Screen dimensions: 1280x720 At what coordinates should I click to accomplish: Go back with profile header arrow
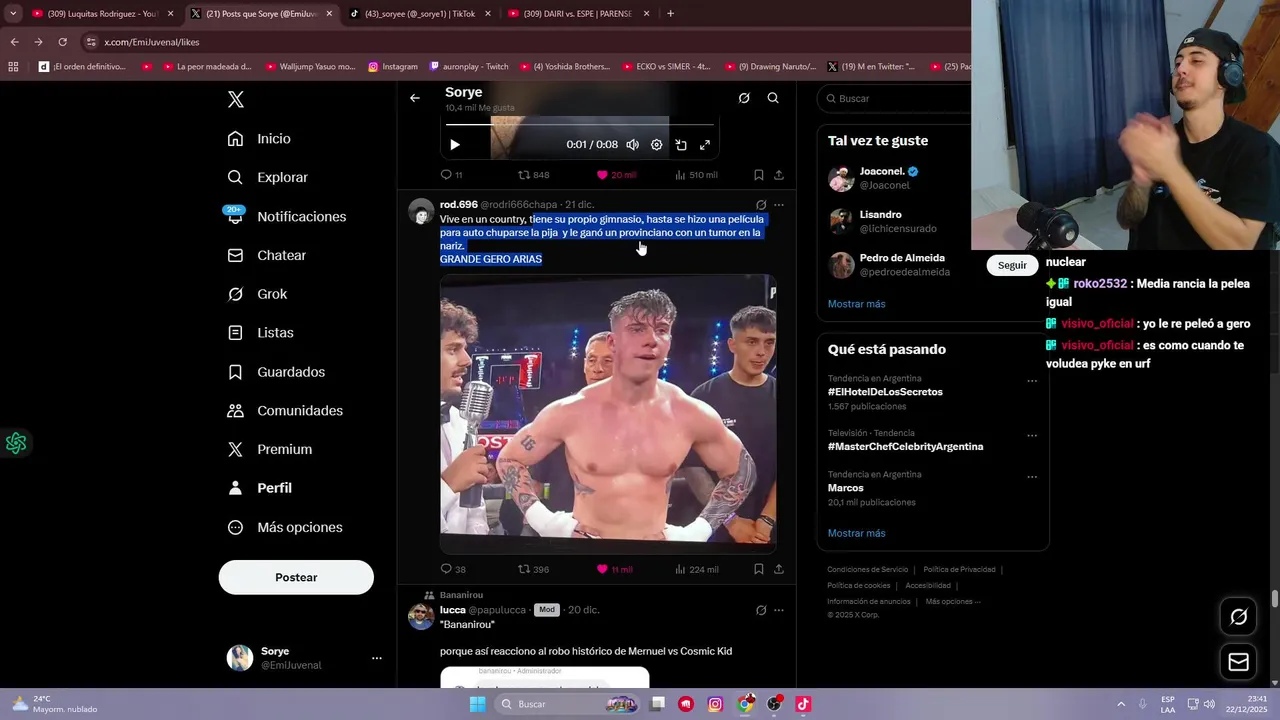[x=415, y=98]
